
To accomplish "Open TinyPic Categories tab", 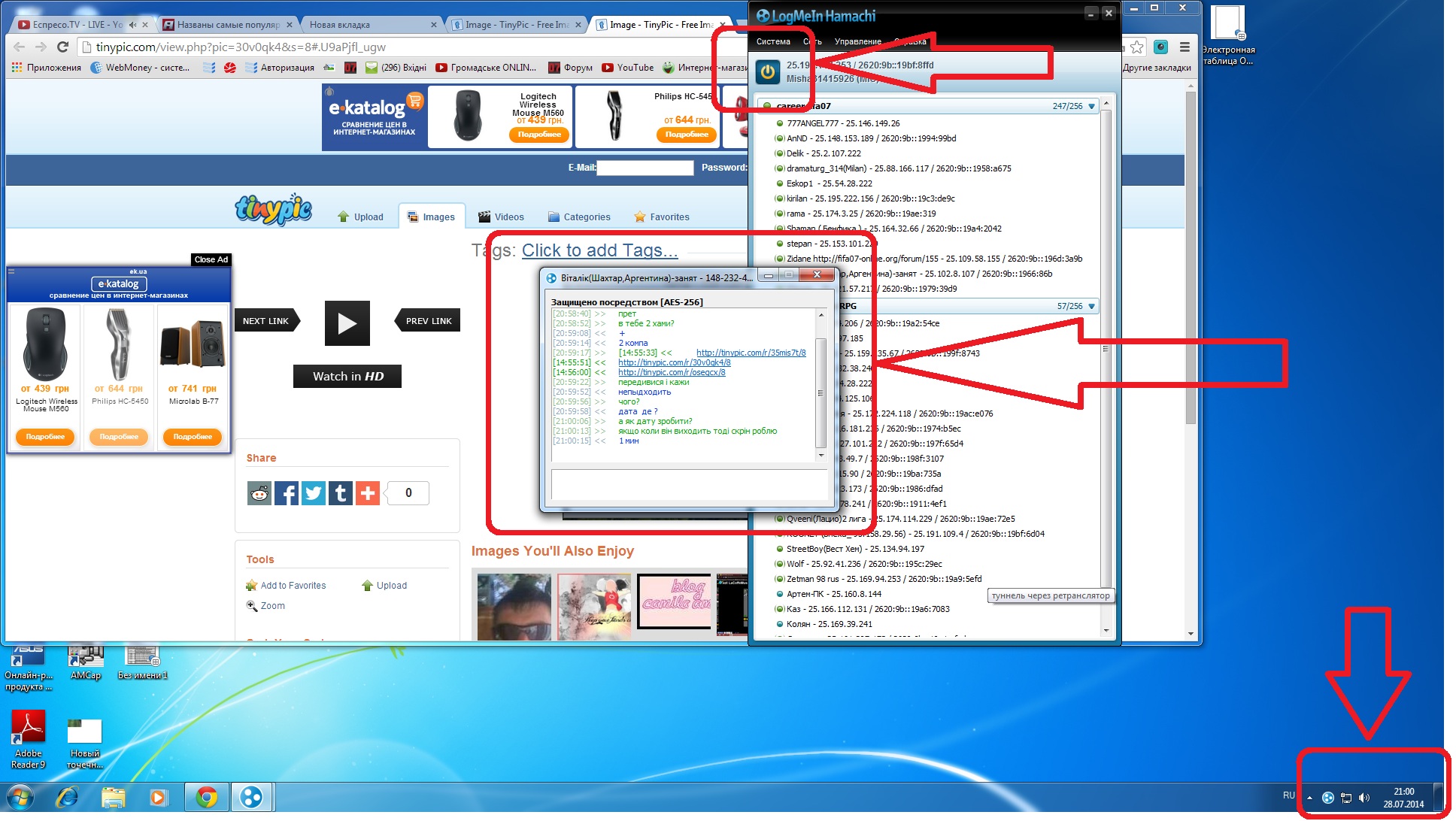I will tap(579, 217).
